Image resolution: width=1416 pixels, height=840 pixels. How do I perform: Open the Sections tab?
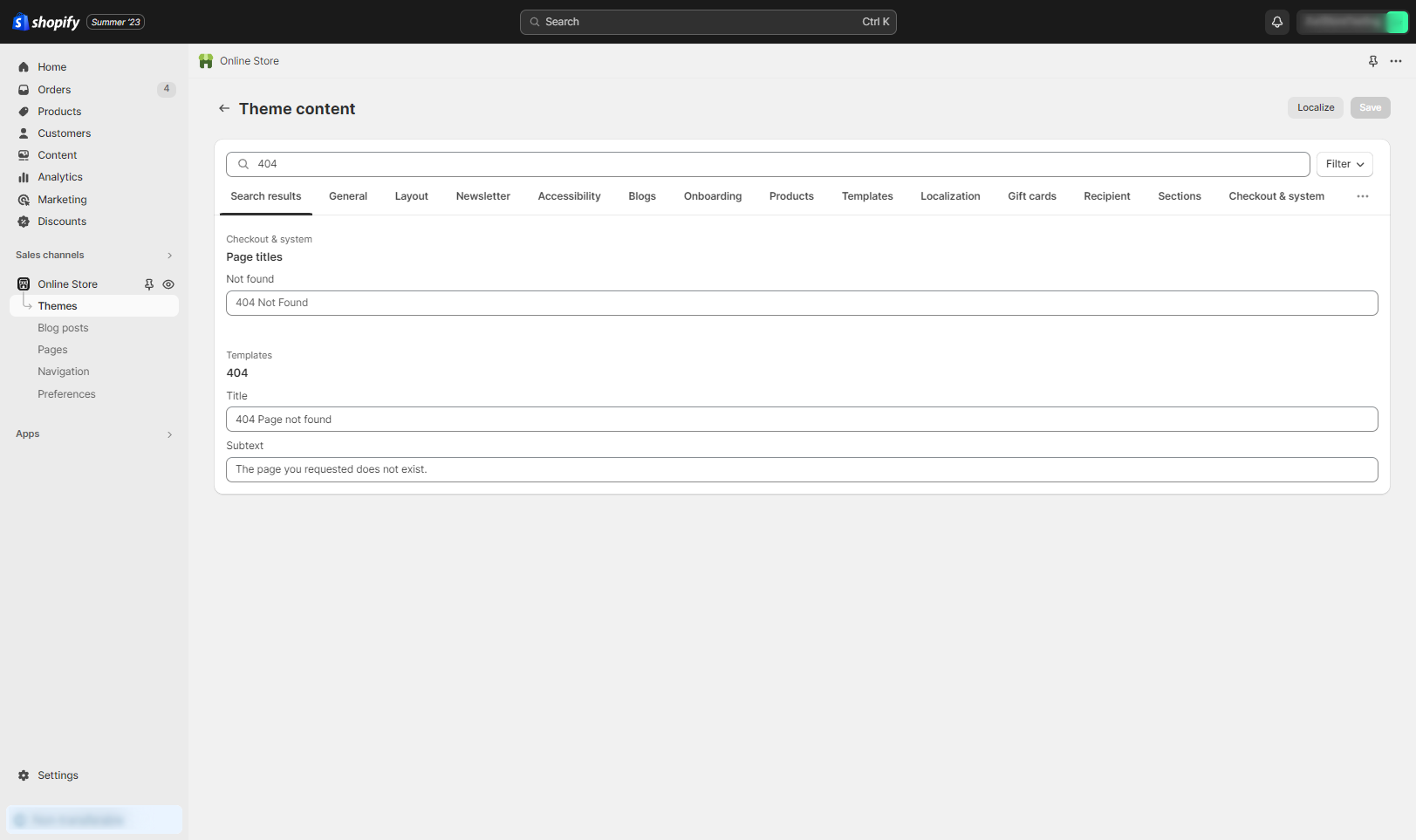point(1180,196)
